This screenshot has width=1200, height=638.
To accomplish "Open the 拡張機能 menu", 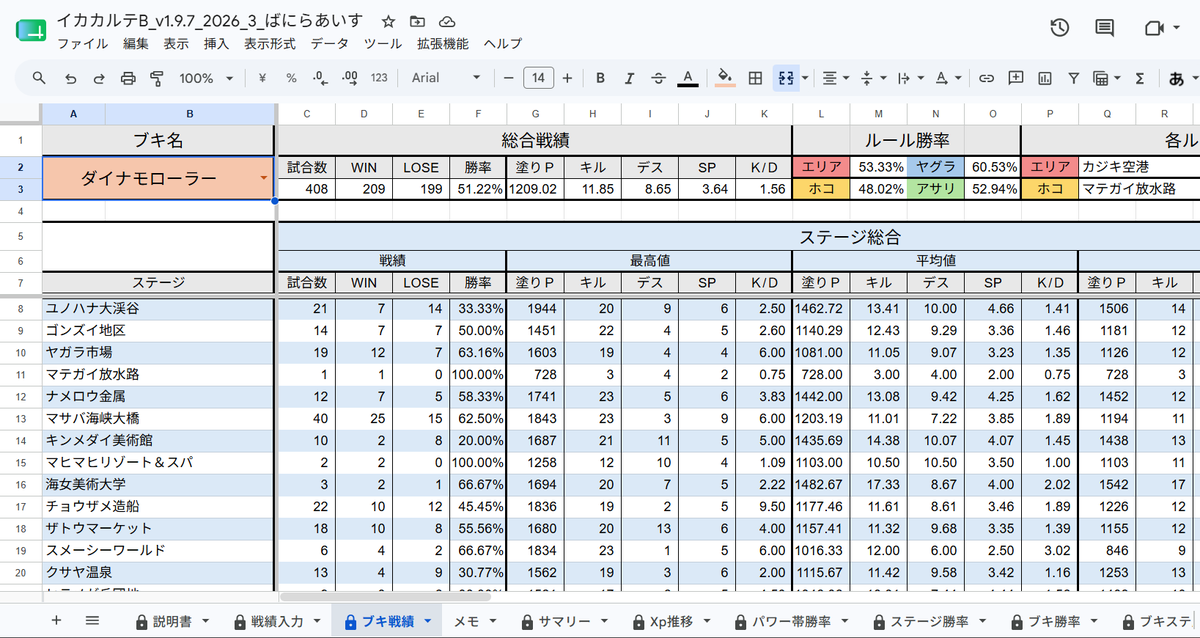I will [x=443, y=44].
